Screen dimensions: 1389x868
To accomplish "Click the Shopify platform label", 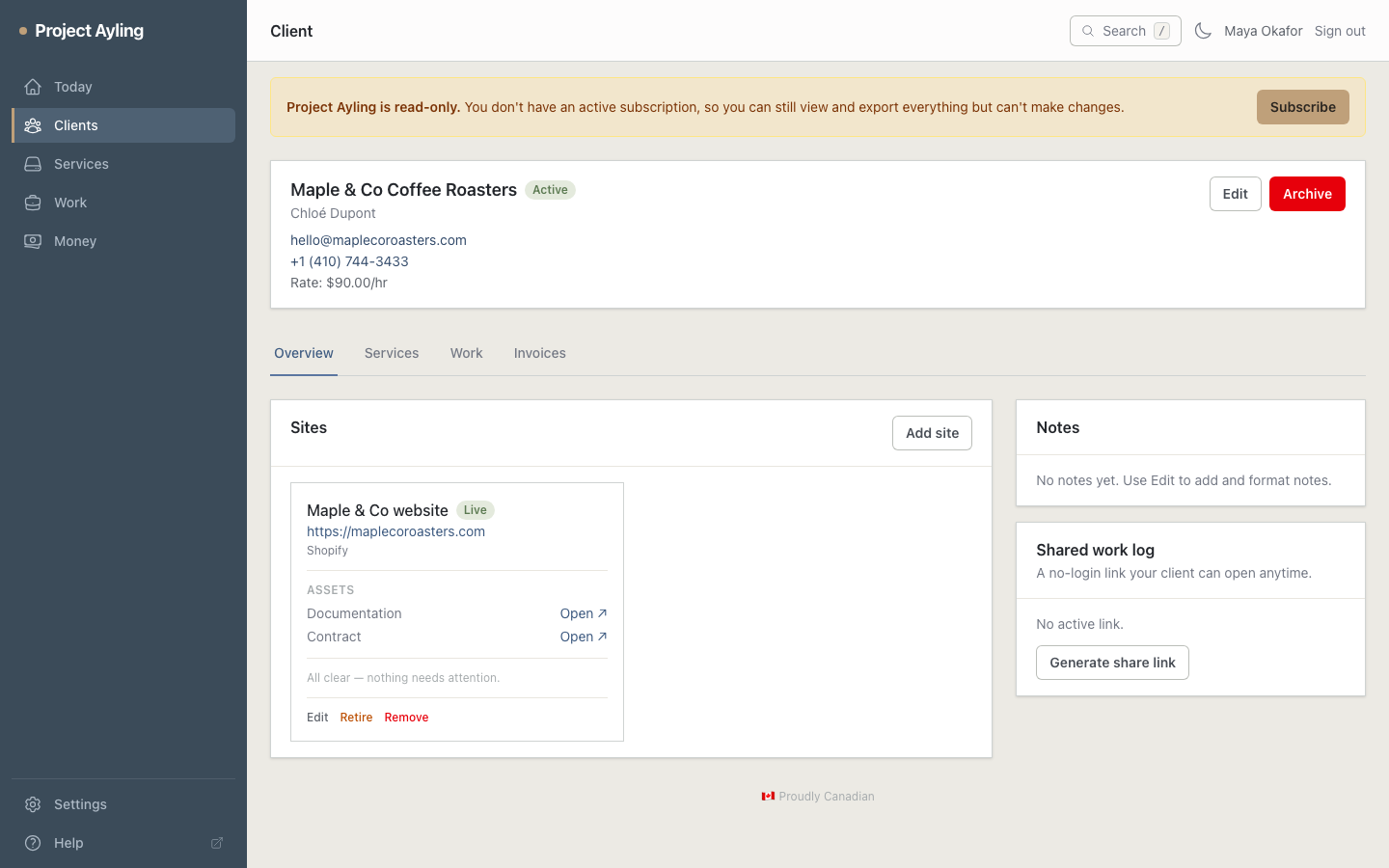I will point(327,551).
